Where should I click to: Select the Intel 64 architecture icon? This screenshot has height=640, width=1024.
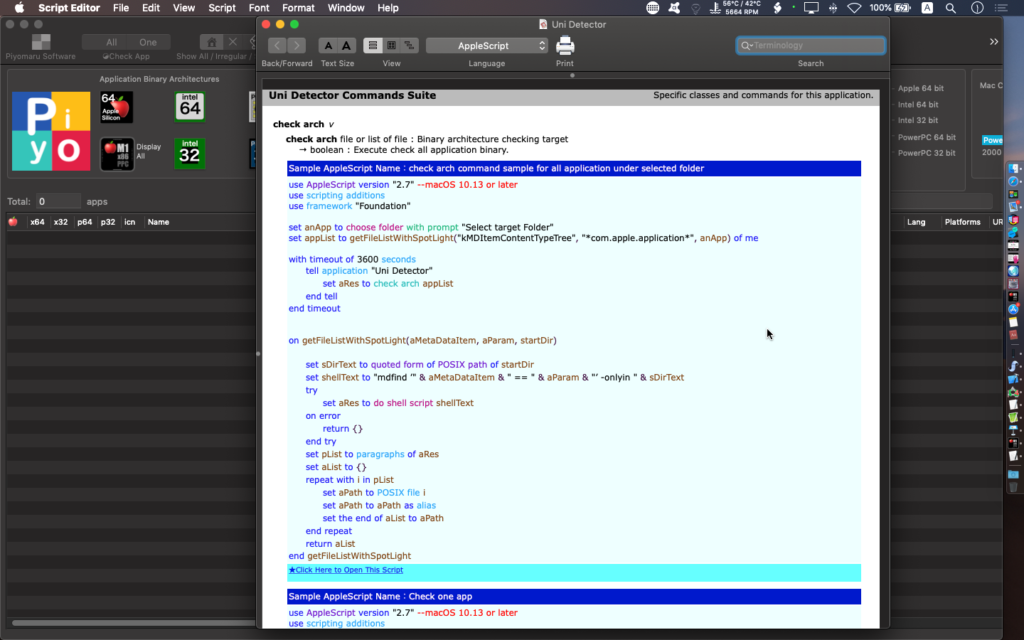(x=190, y=106)
